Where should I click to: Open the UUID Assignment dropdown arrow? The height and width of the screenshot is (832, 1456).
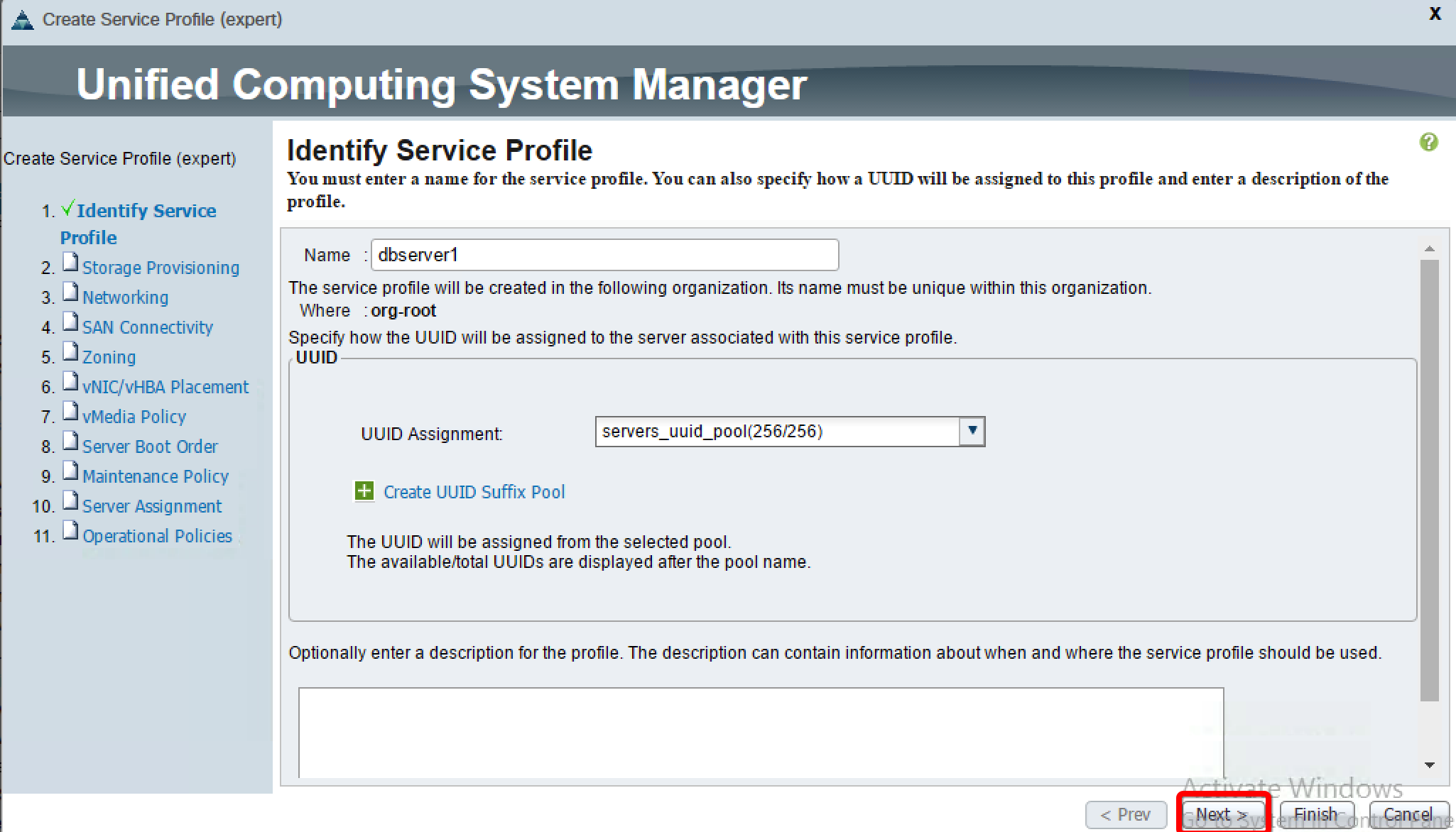(x=972, y=431)
